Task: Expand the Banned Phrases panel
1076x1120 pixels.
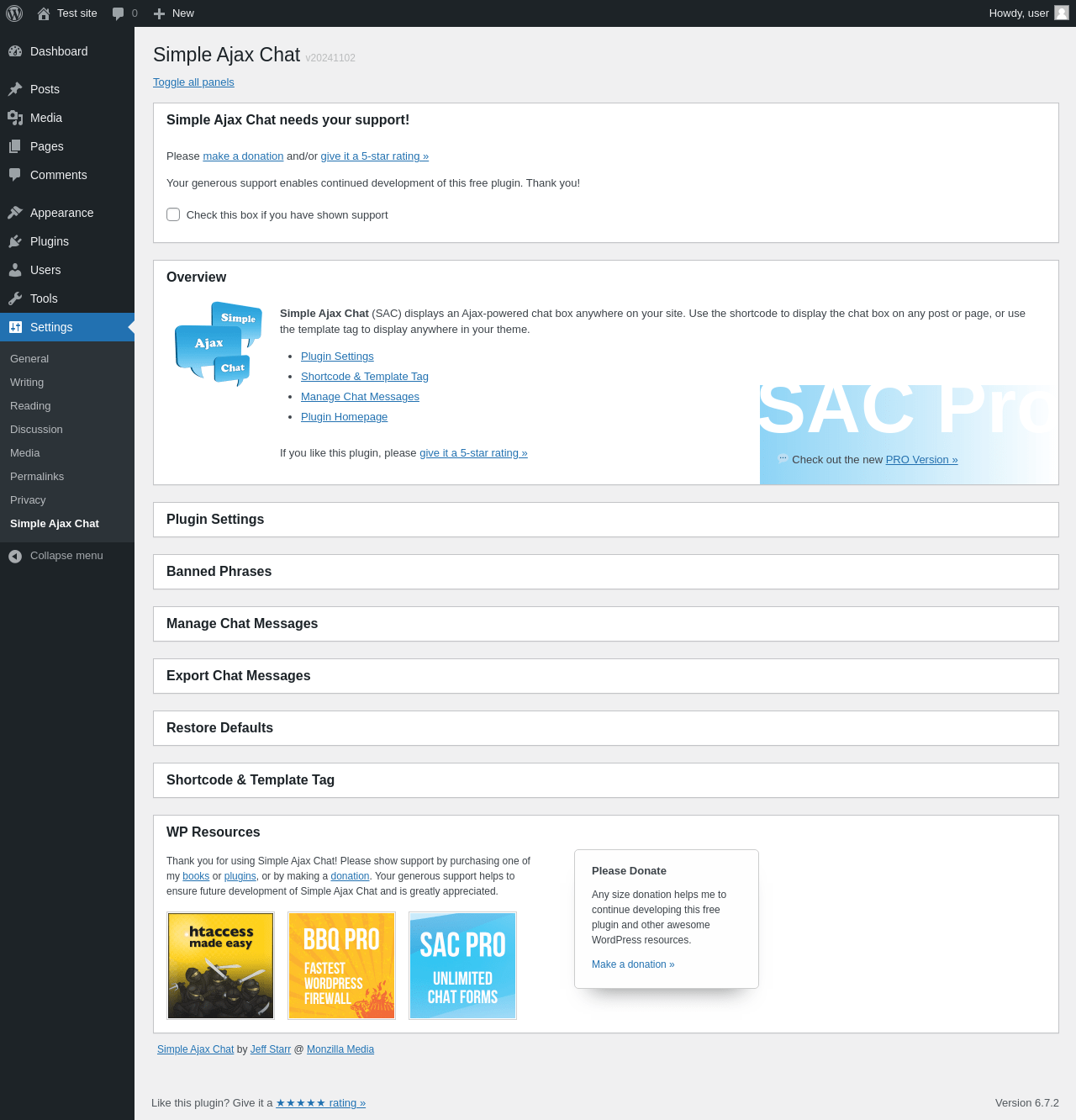Action: pyautogui.click(x=605, y=572)
